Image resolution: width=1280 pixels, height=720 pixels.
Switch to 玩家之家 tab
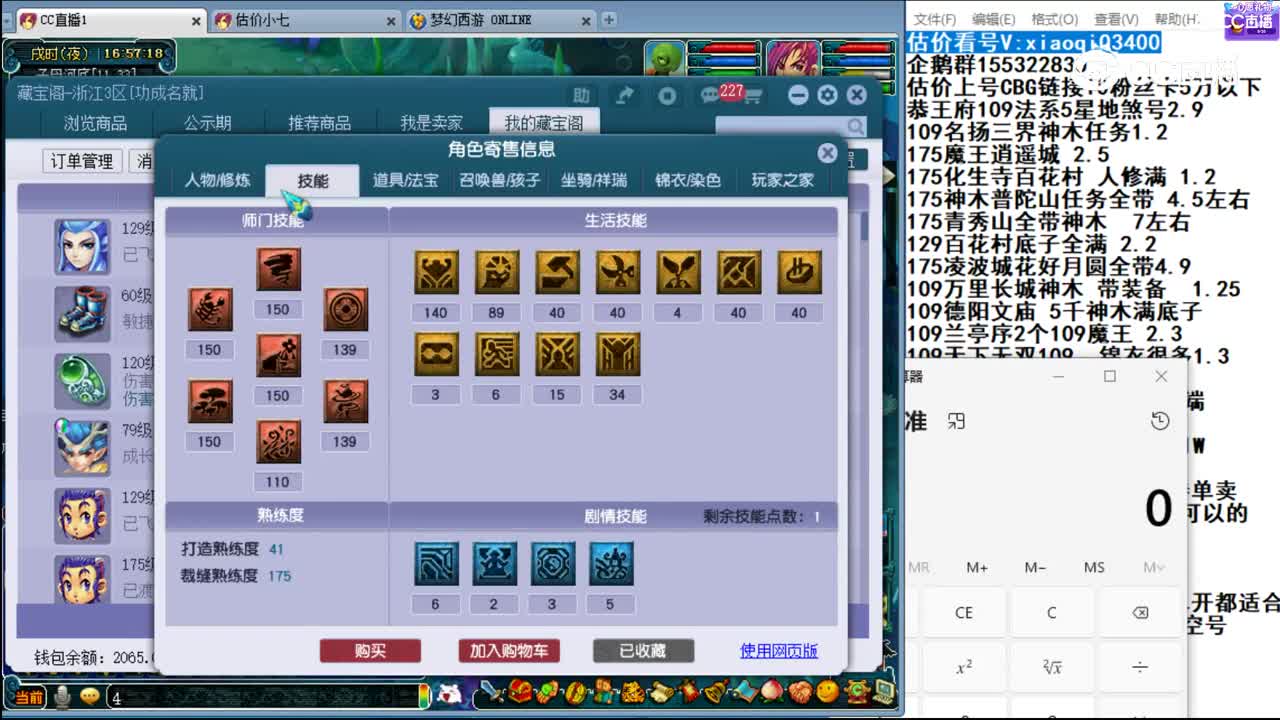pos(783,180)
